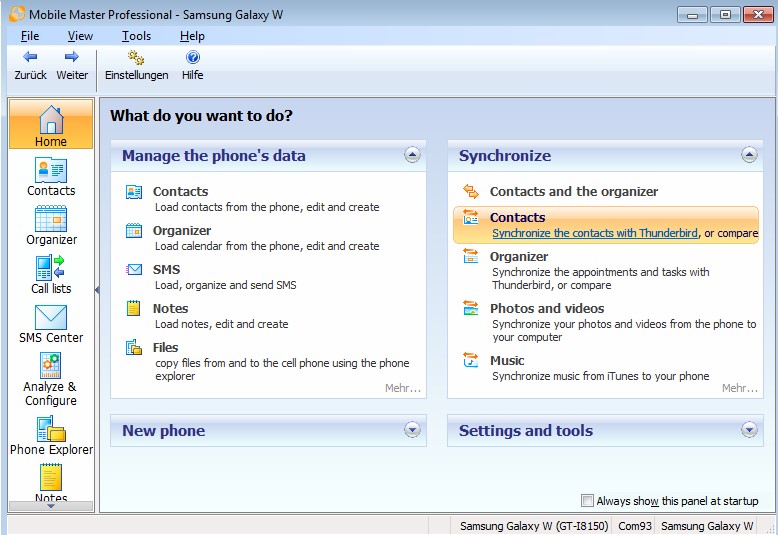Click the Photos and videos heading

pos(547,308)
